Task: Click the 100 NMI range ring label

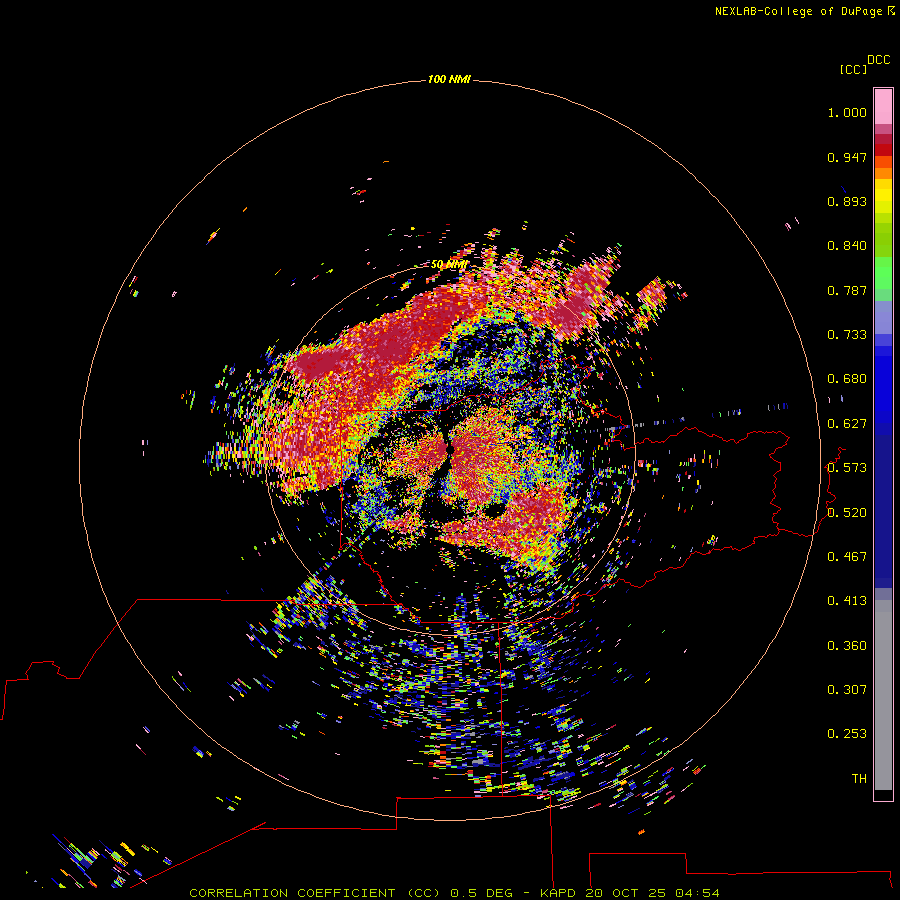Action: click(449, 79)
